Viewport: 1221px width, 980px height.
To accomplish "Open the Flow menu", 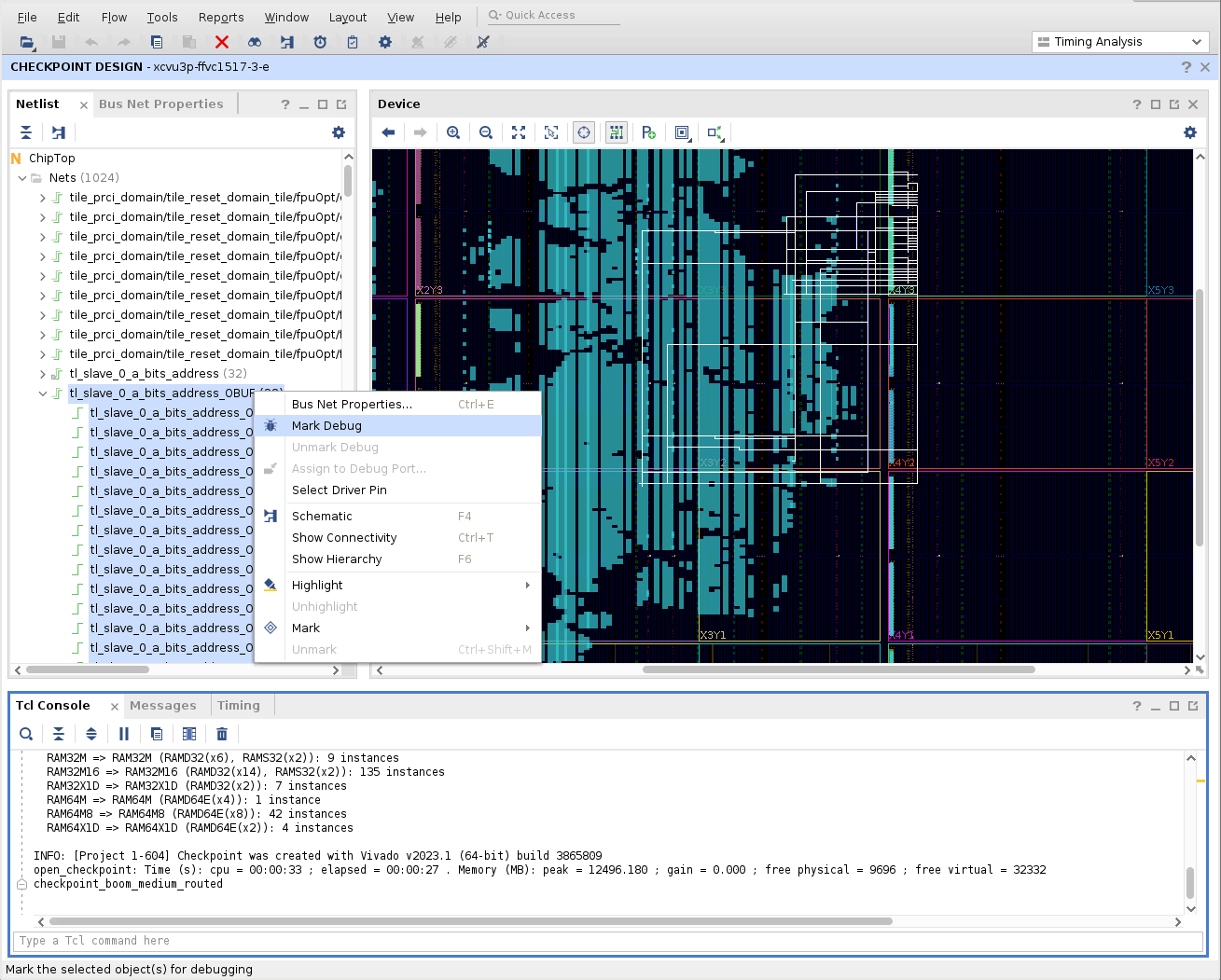I will (x=114, y=17).
